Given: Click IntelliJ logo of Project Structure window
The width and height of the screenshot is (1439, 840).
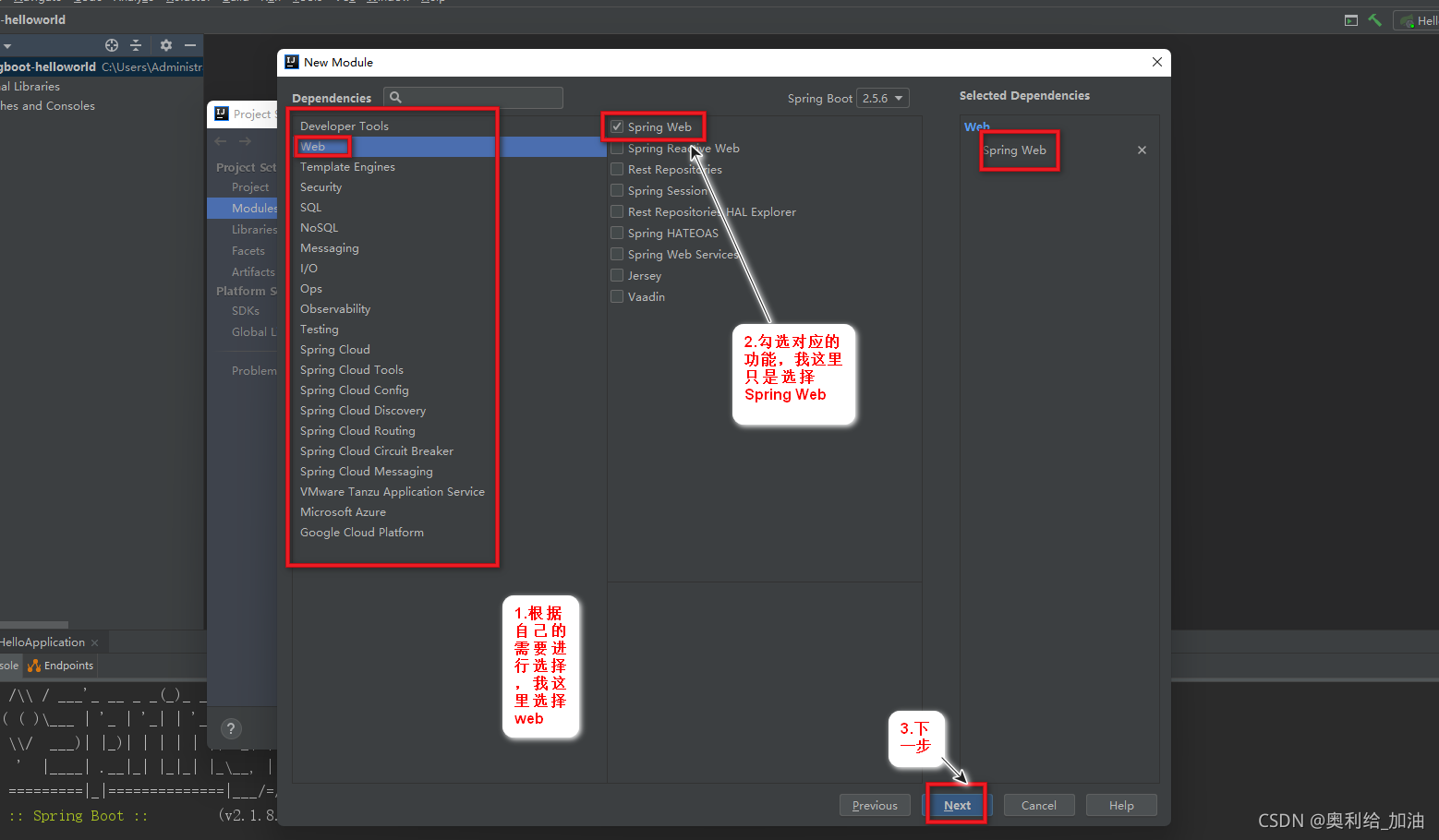Looking at the screenshot, I should 222,114.
